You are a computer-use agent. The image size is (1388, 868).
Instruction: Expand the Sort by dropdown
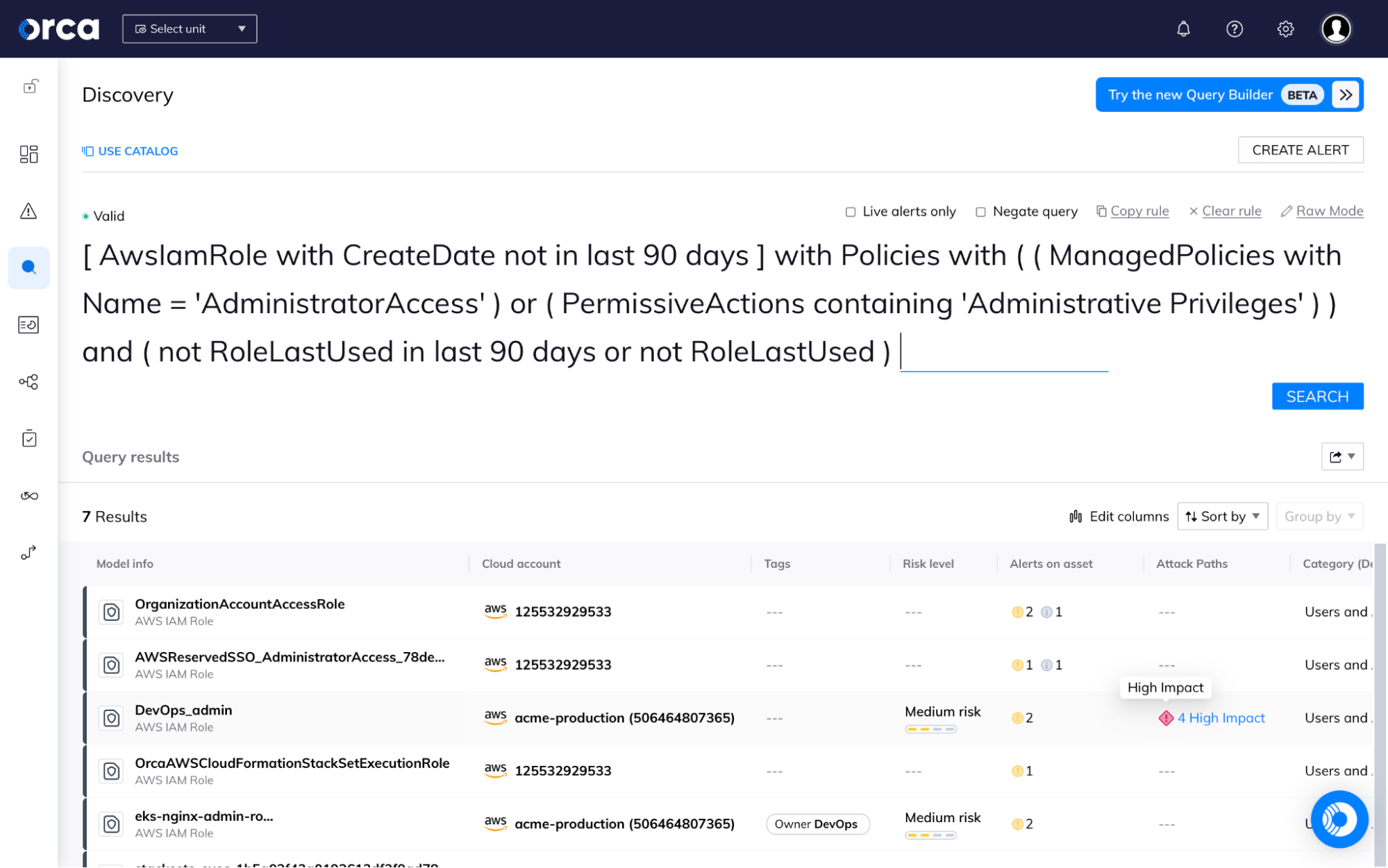1222,516
